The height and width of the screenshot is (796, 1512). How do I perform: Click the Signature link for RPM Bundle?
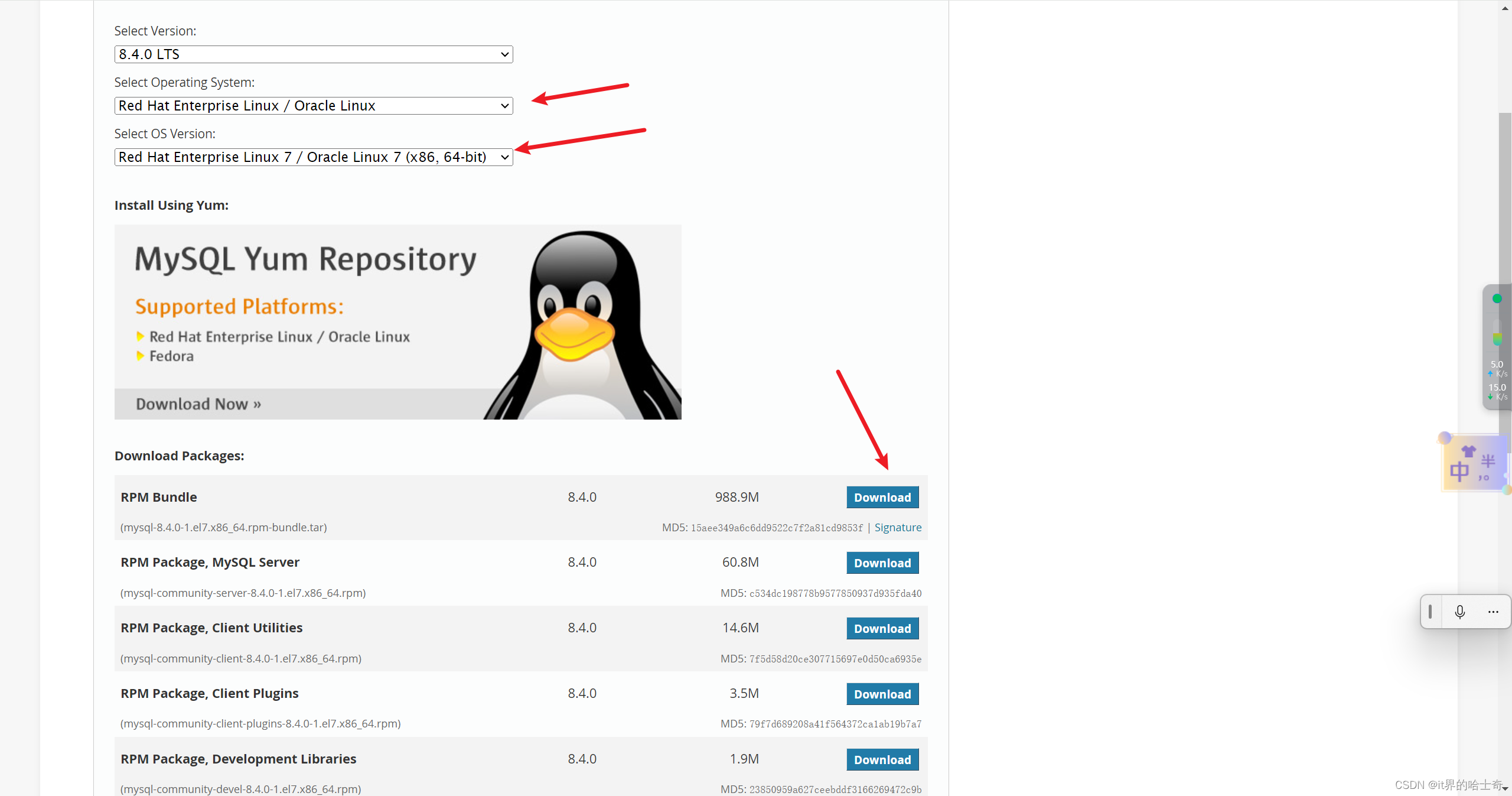pos(897,527)
